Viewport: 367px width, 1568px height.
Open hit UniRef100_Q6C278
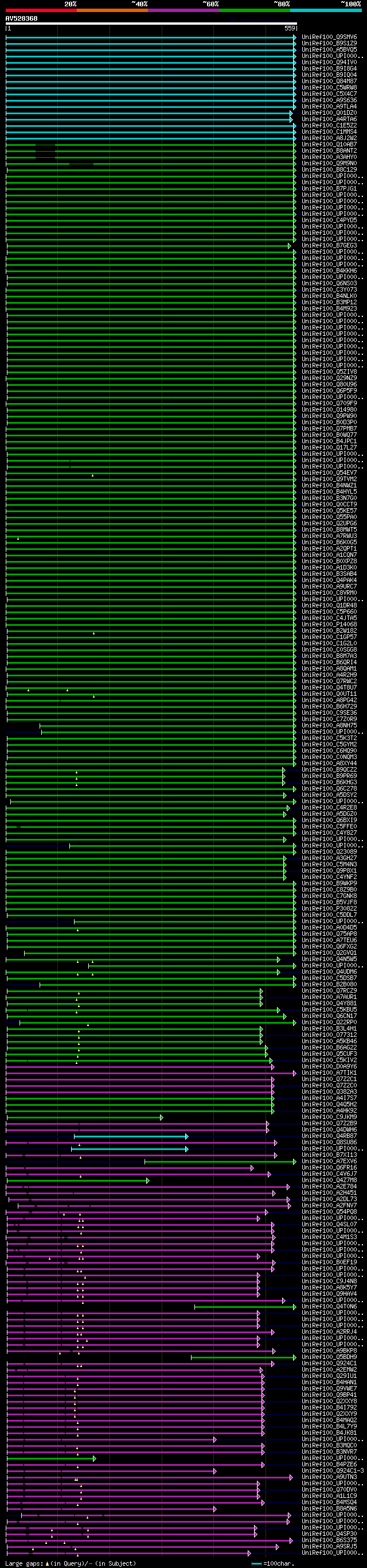(329, 788)
